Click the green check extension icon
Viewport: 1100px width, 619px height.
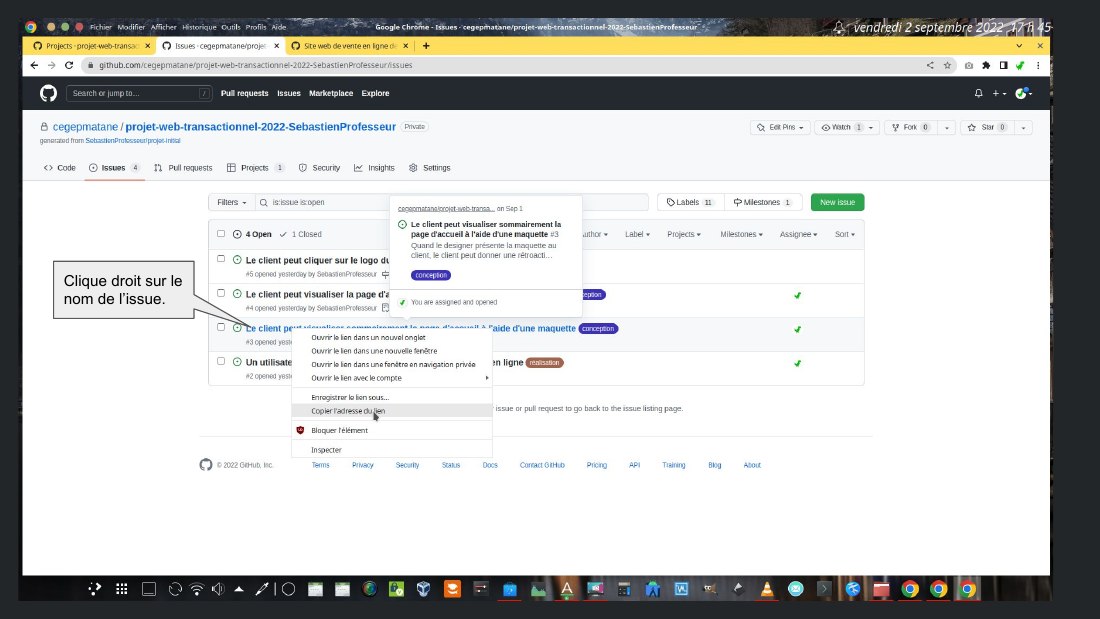[x=1020, y=65]
